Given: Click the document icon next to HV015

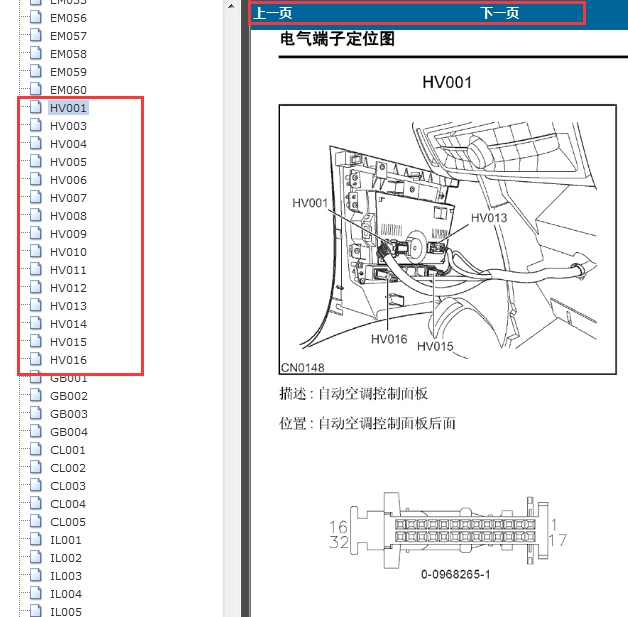Looking at the screenshot, I should [x=36, y=341].
